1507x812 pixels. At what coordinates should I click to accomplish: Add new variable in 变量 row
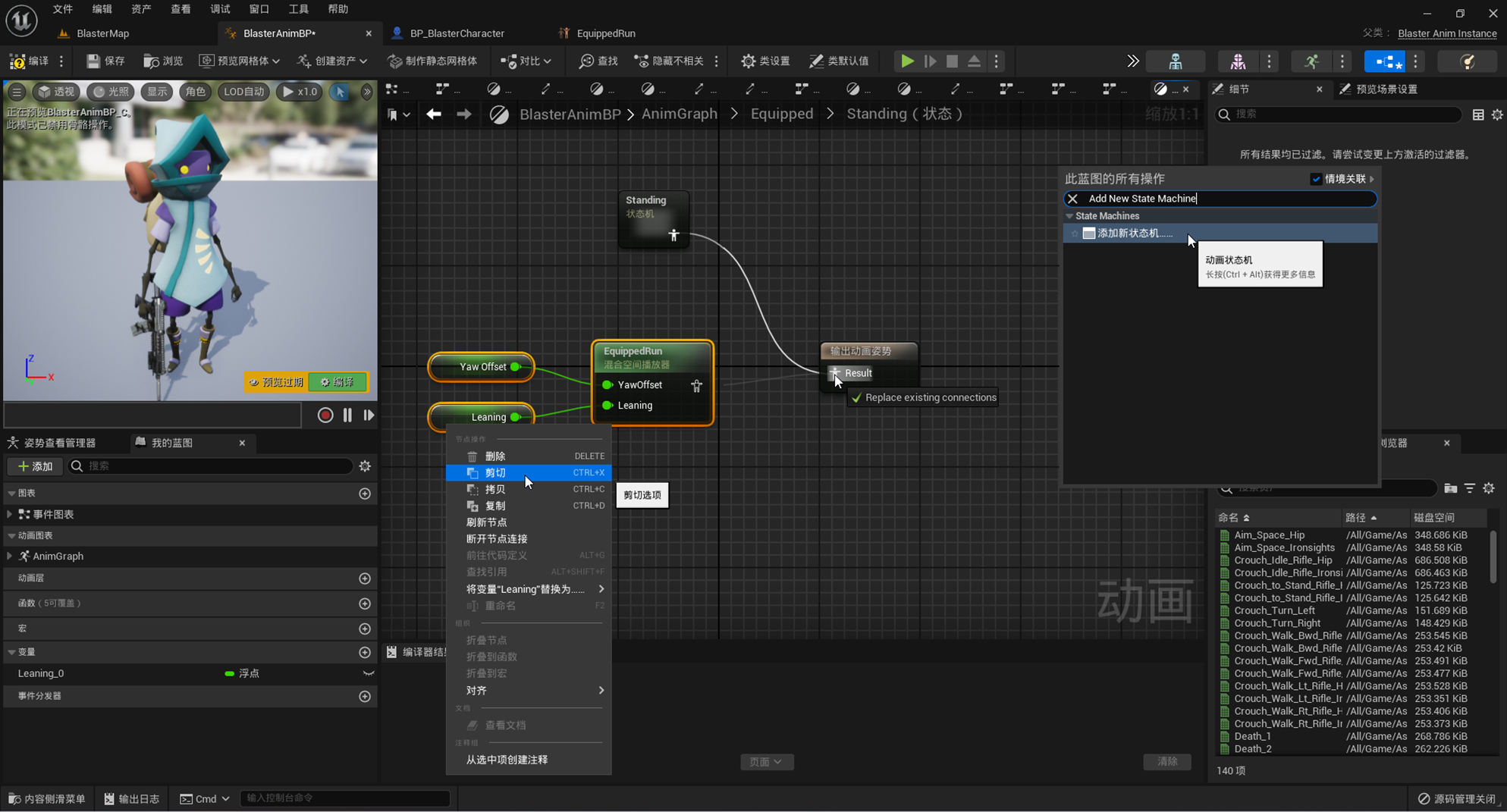(365, 652)
